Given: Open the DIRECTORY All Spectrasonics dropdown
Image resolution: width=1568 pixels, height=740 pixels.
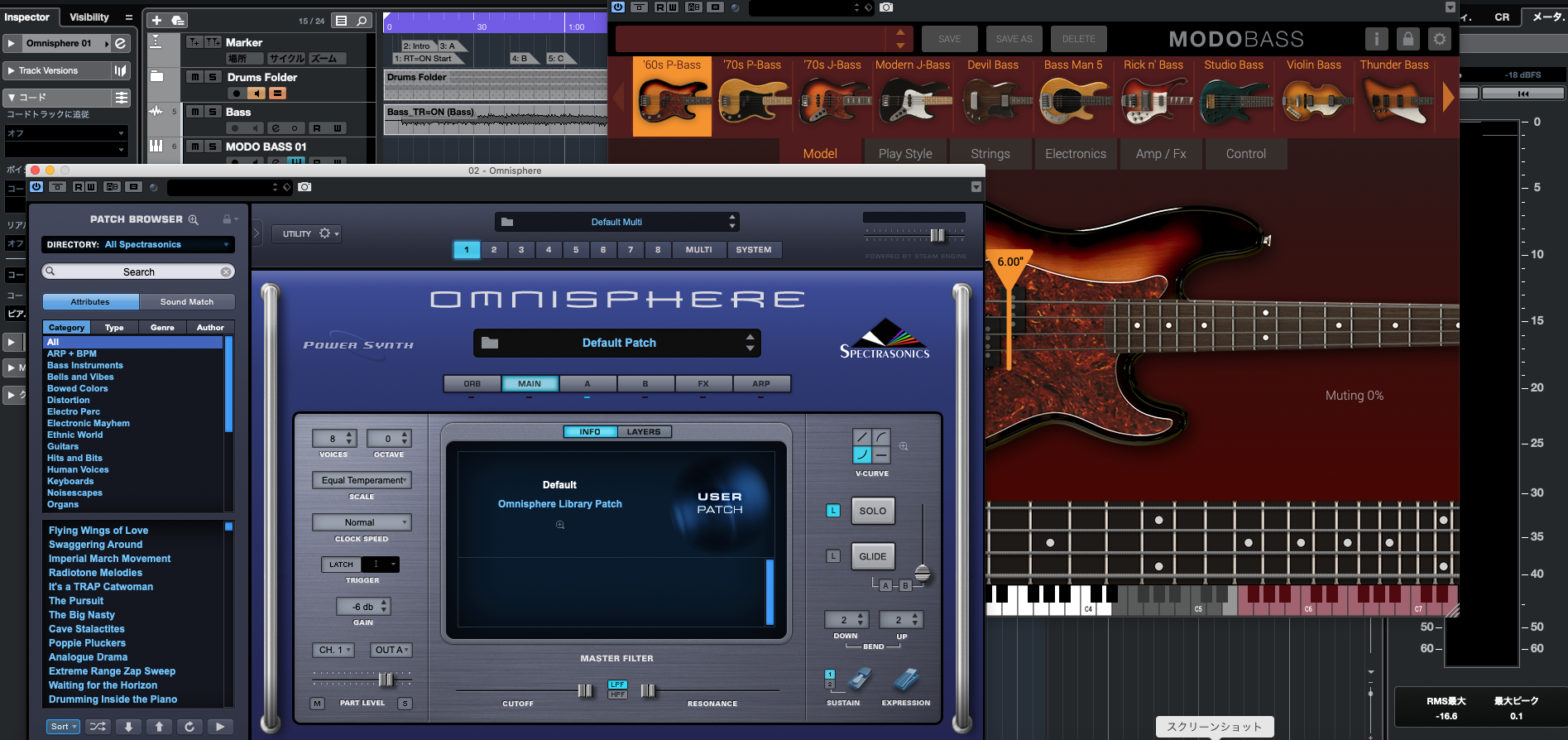Looking at the screenshot, I should point(138,245).
